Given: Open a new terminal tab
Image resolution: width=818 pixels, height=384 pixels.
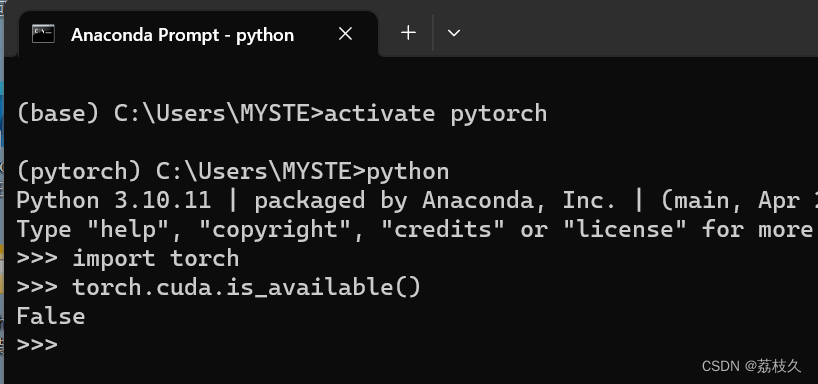Looking at the screenshot, I should tap(408, 33).
